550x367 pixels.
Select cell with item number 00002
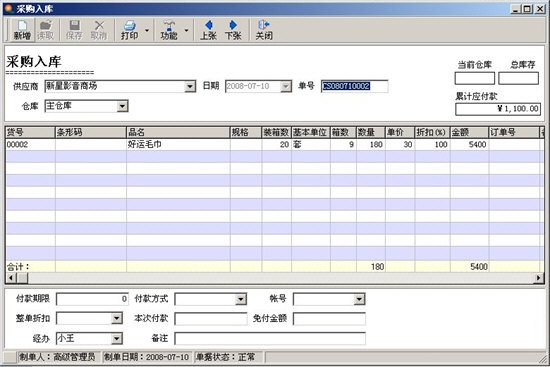point(30,145)
